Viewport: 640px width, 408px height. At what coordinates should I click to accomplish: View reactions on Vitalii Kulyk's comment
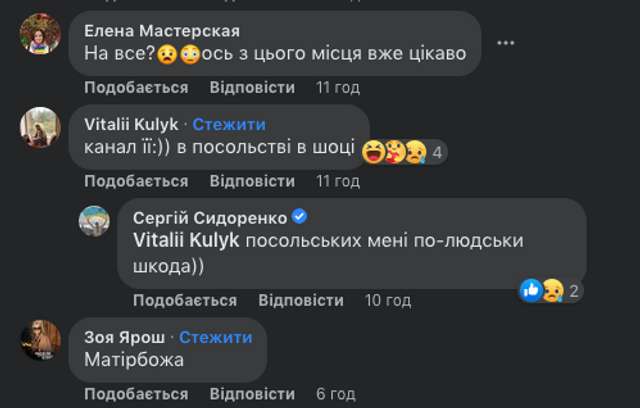(402, 152)
